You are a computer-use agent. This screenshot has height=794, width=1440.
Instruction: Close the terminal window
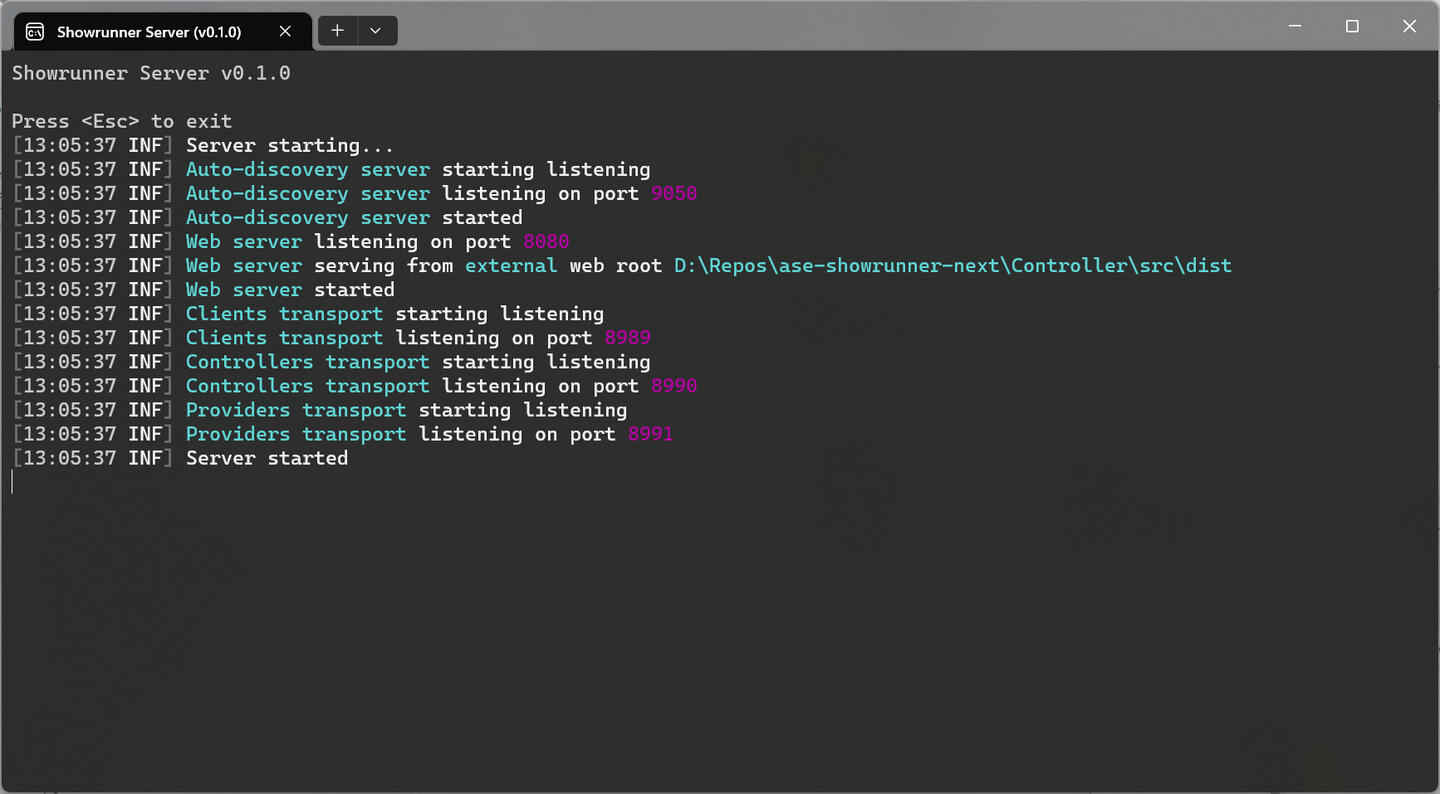(1409, 27)
